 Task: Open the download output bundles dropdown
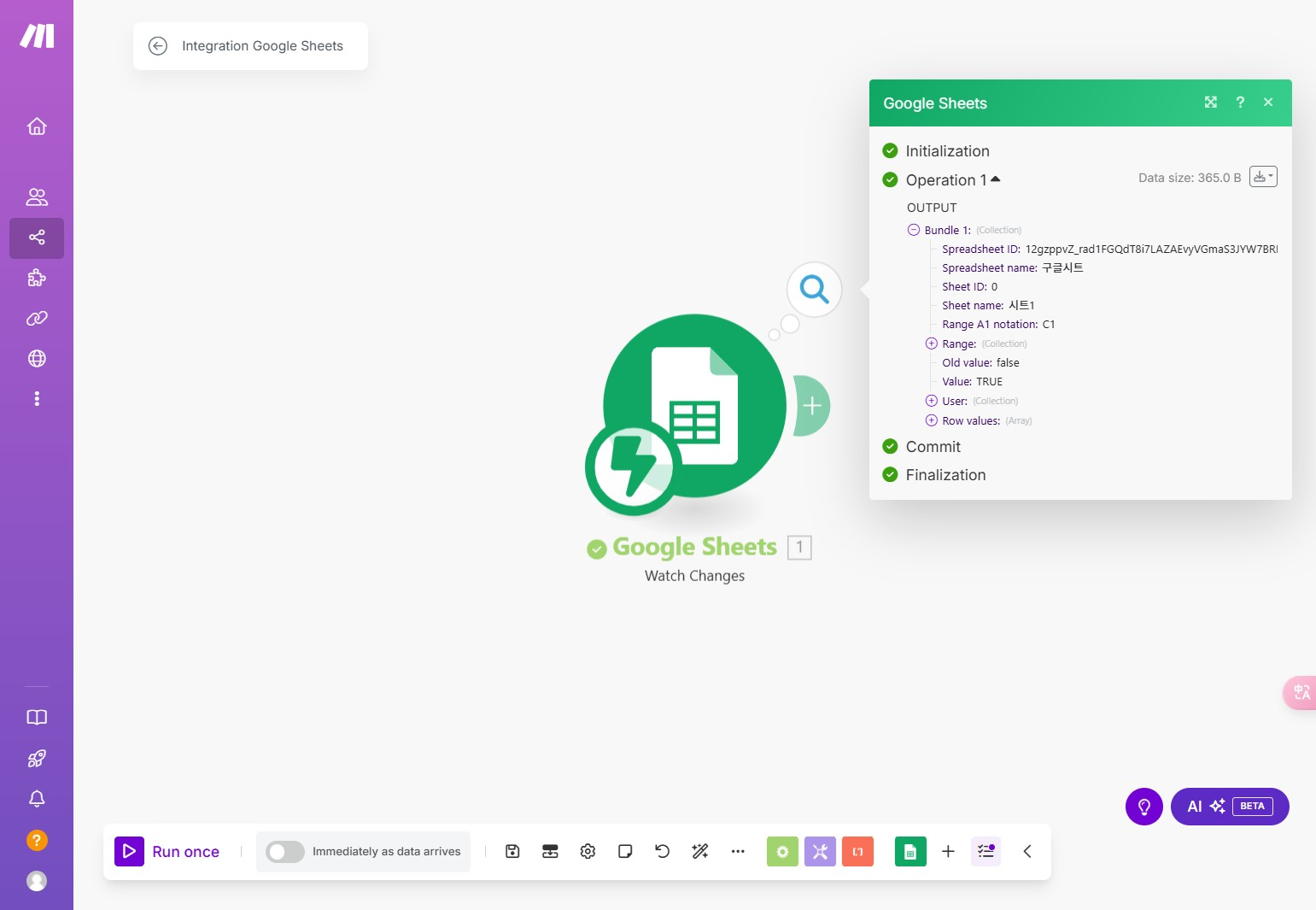pyautogui.click(x=1263, y=177)
